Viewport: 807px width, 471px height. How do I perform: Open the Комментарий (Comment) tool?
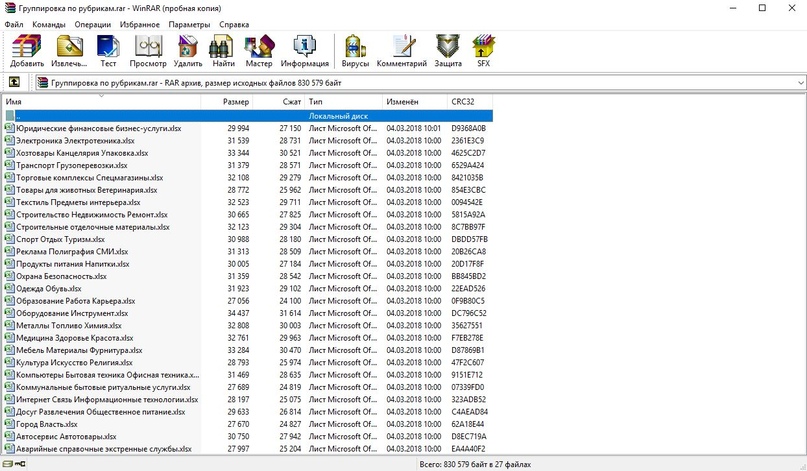pos(401,50)
